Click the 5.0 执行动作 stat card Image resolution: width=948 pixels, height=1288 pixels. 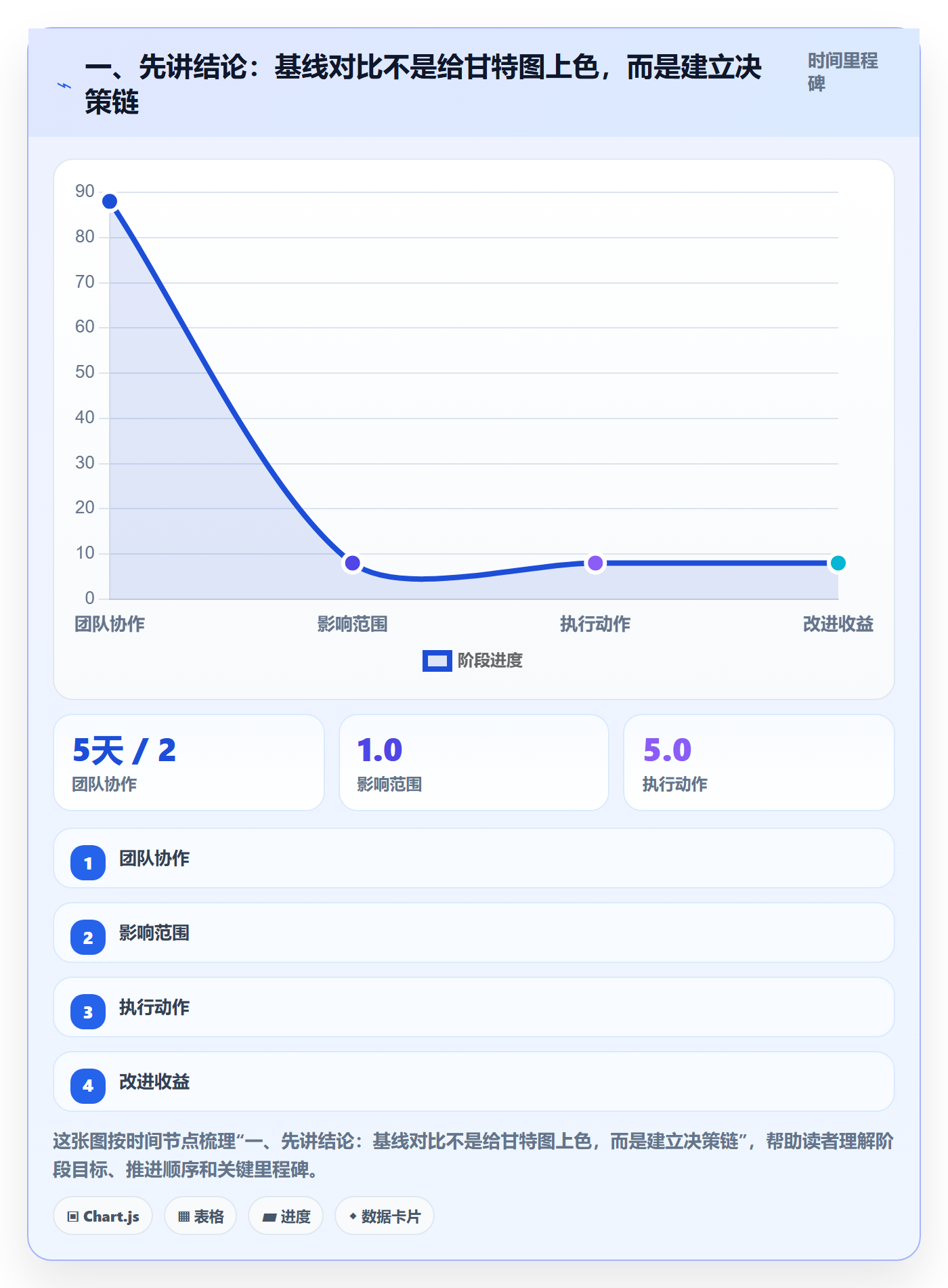coord(759,763)
